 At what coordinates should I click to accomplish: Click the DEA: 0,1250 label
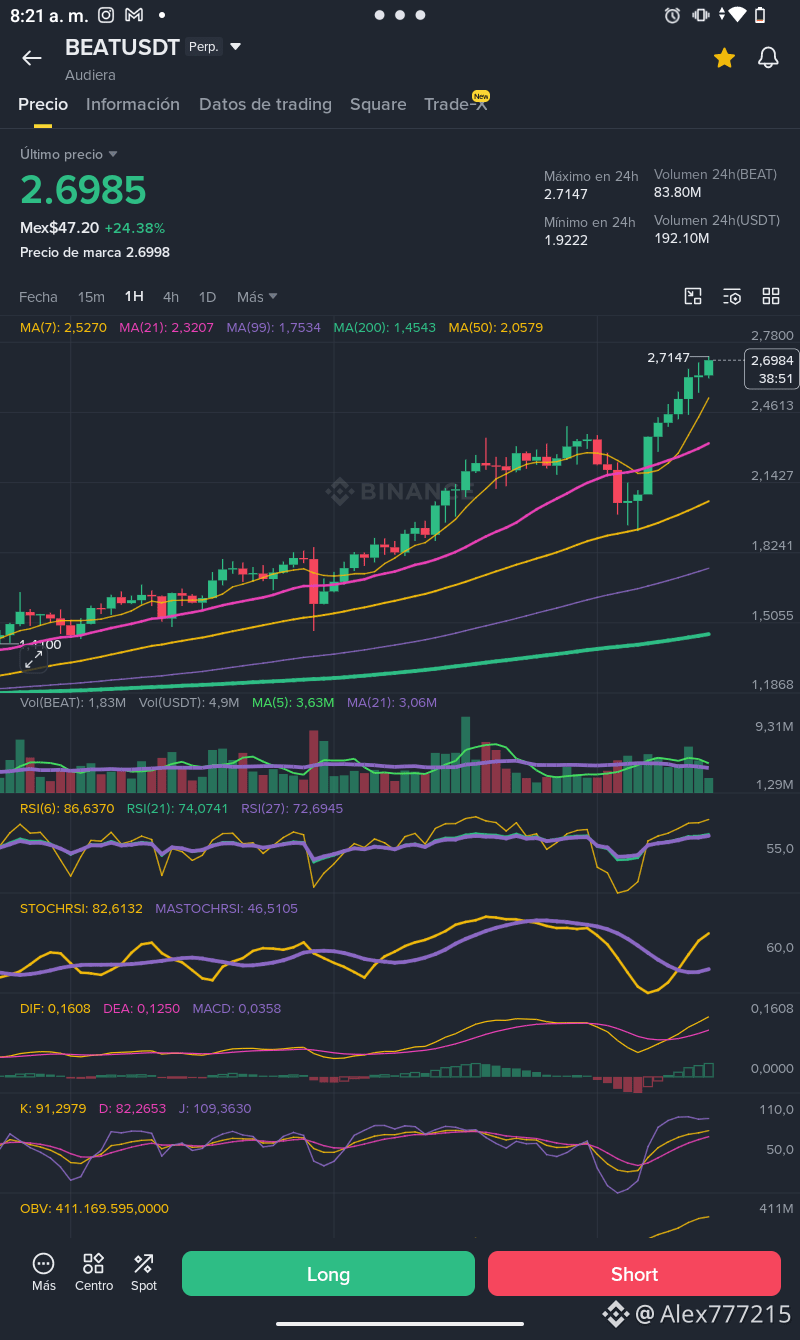click(x=141, y=1008)
